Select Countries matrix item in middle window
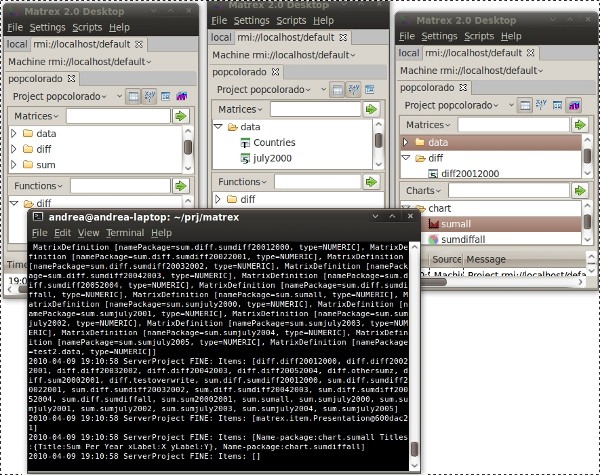 click(266, 143)
